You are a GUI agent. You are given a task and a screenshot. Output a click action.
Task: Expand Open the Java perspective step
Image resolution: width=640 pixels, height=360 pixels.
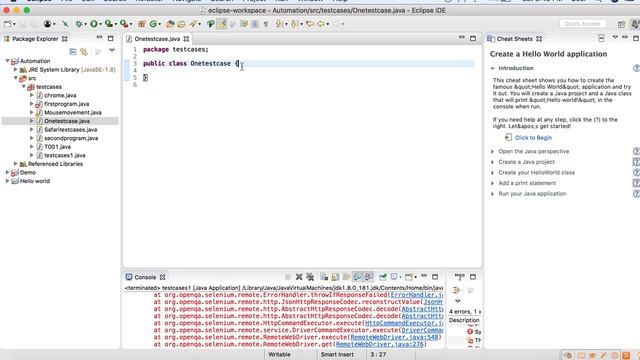pyautogui.click(x=493, y=151)
